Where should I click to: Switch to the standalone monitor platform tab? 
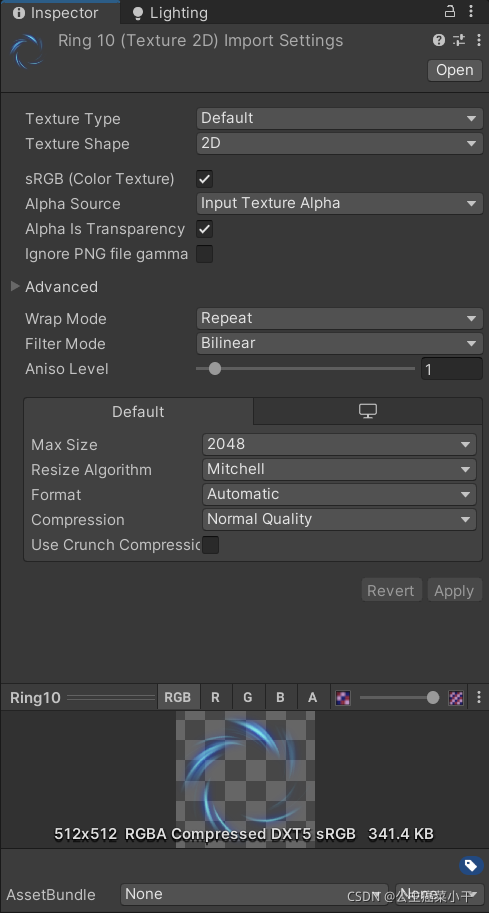(368, 411)
